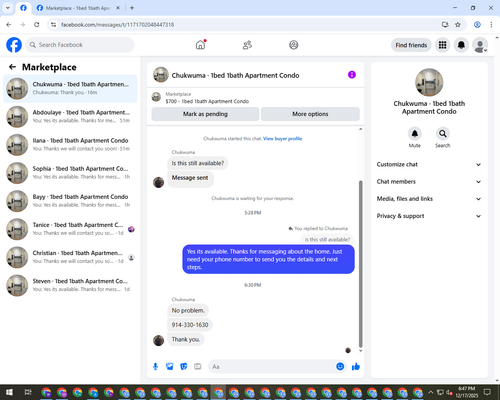The width and height of the screenshot is (500, 400).
Task: Click the listing thumbnail beside $700 title
Action: (156, 97)
